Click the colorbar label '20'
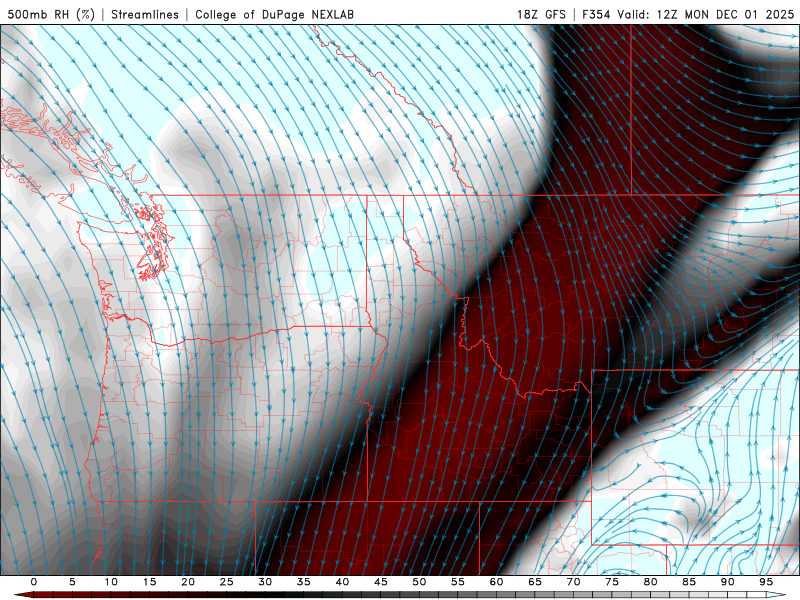800x600 pixels. tap(188, 582)
